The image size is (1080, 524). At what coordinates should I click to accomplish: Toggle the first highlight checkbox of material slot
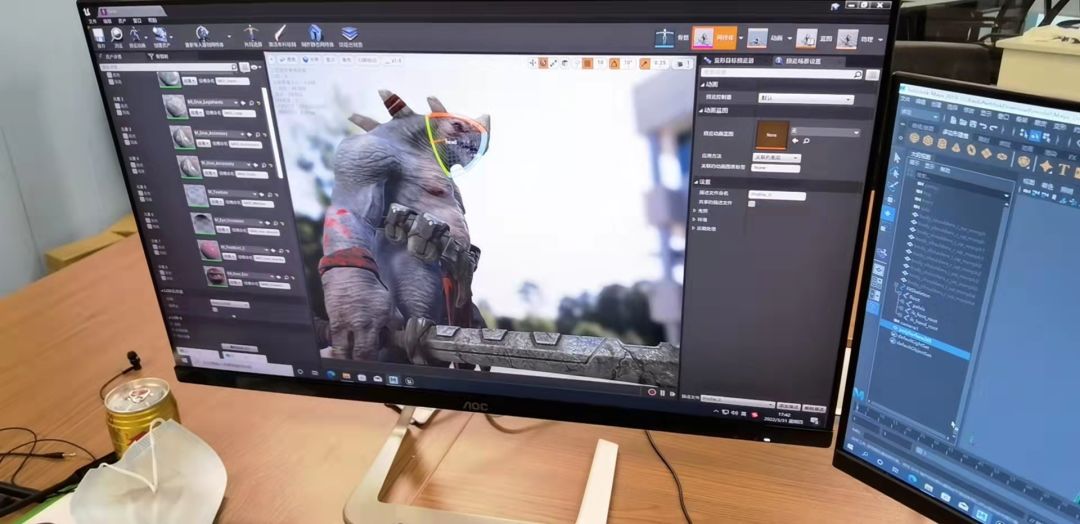108,74
